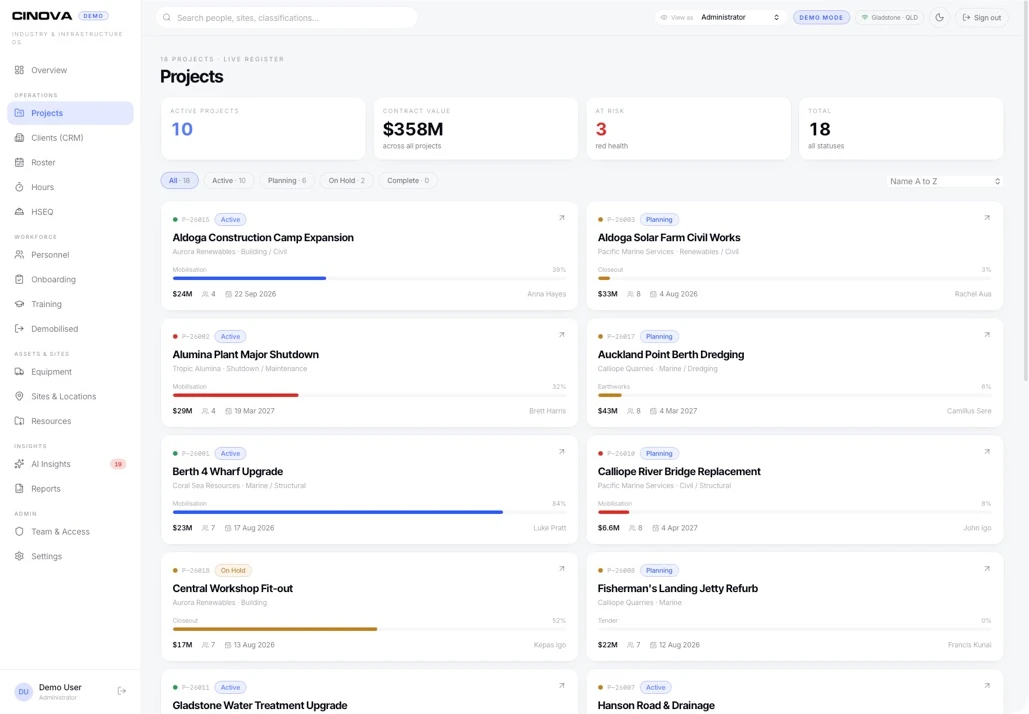Viewport: 1029px width, 714px height.
Task: Click the At Risk 3 card
Action: coord(688,129)
